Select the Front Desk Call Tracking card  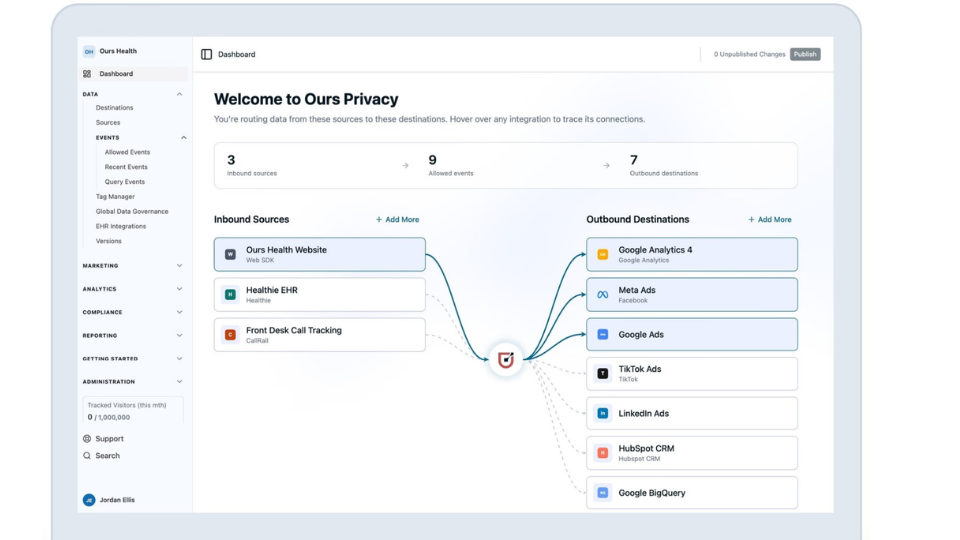point(320,334)
